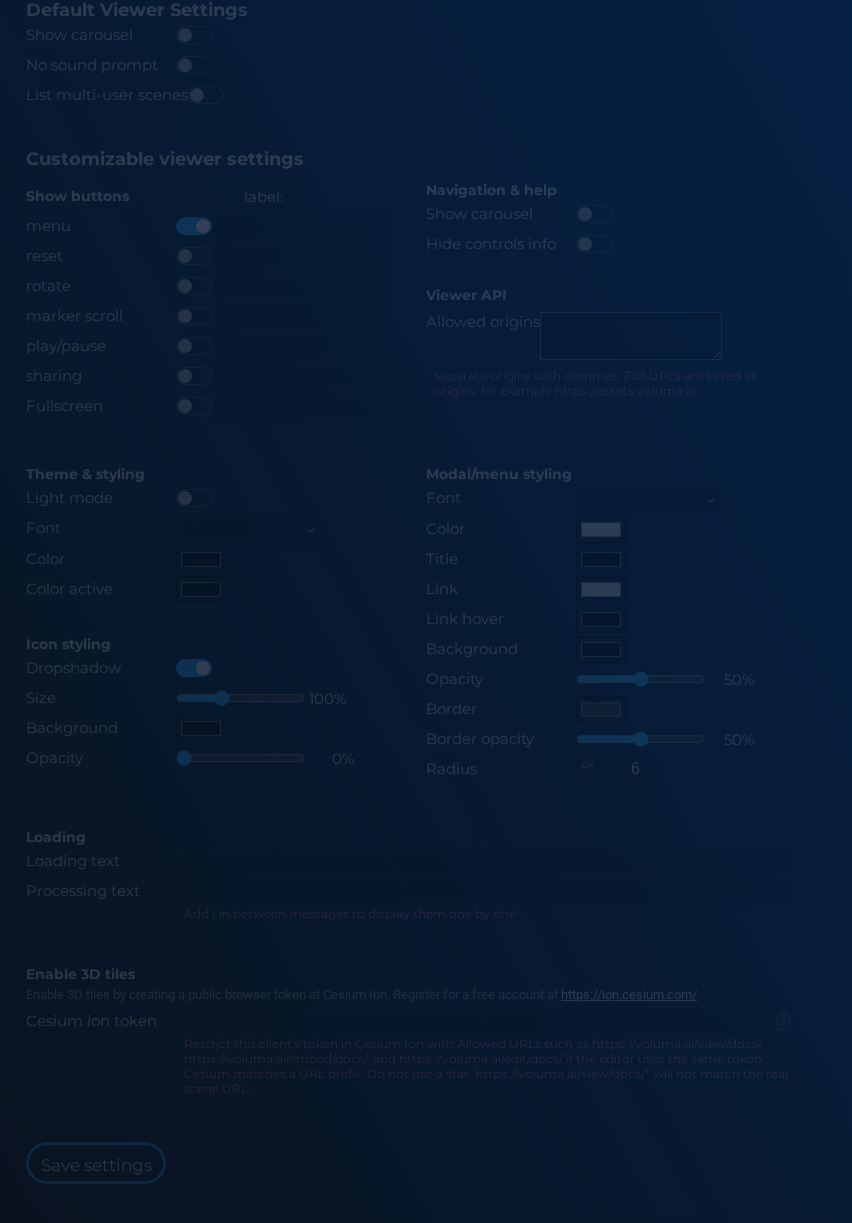Open the Color active swatch

coord(201,589)
